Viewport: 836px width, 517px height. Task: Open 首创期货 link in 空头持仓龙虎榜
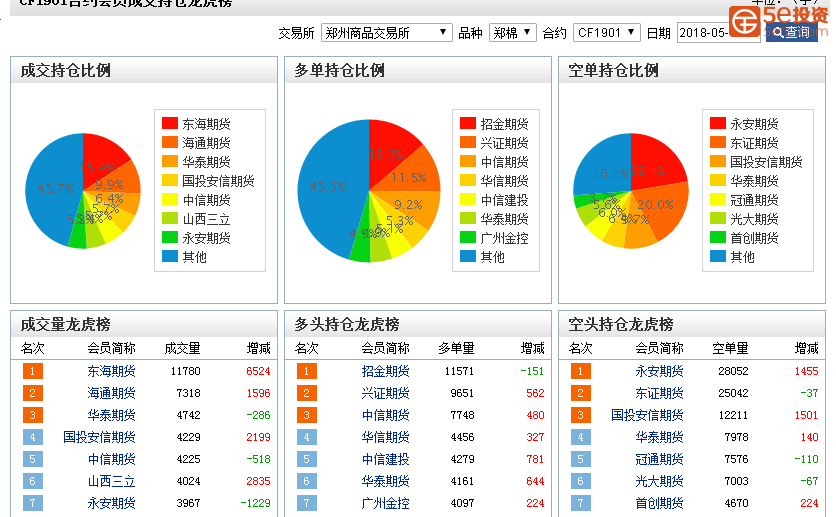point(660,503)
